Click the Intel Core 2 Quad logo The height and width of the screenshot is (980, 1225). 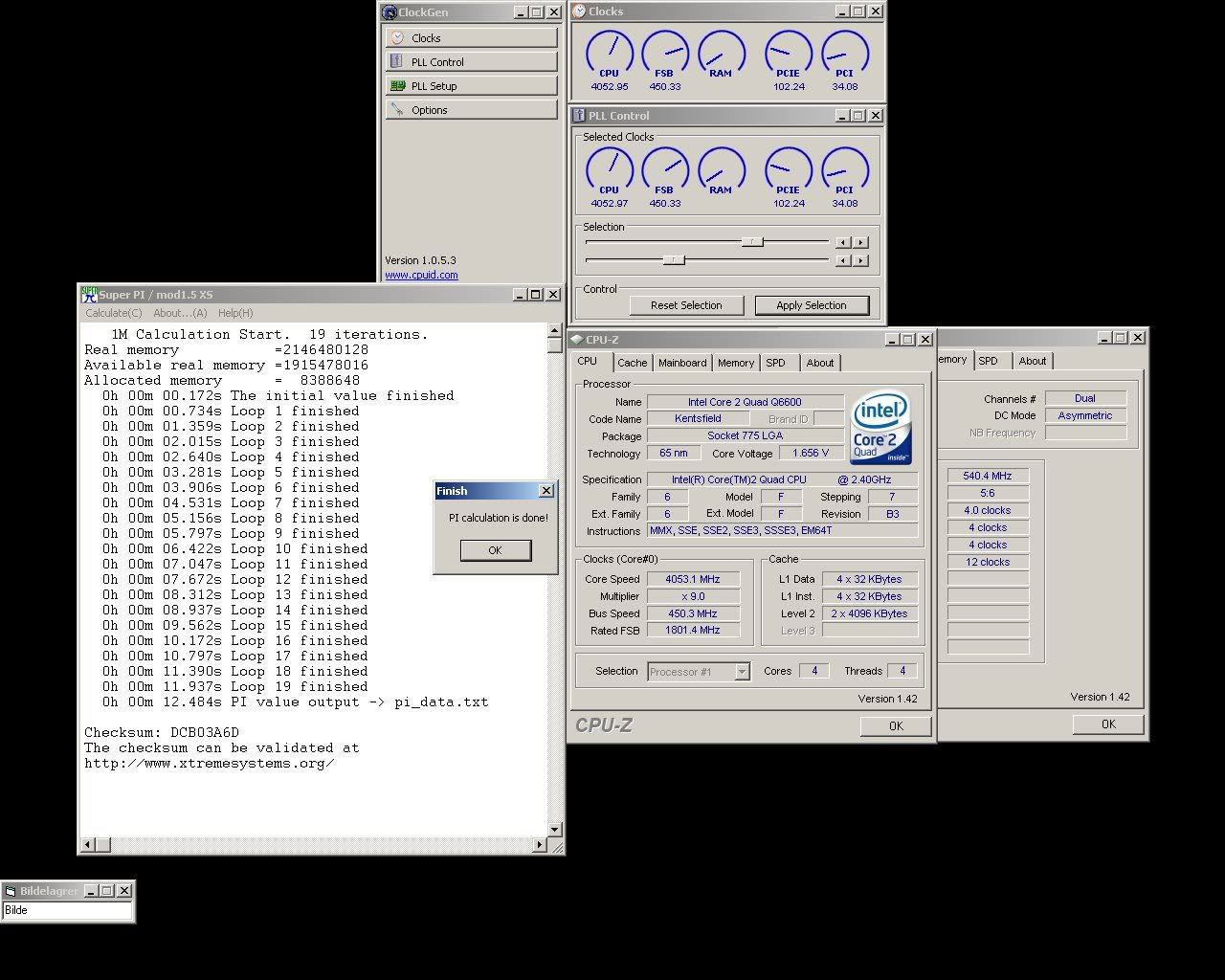pyautogui.click(x=881, y=427)
